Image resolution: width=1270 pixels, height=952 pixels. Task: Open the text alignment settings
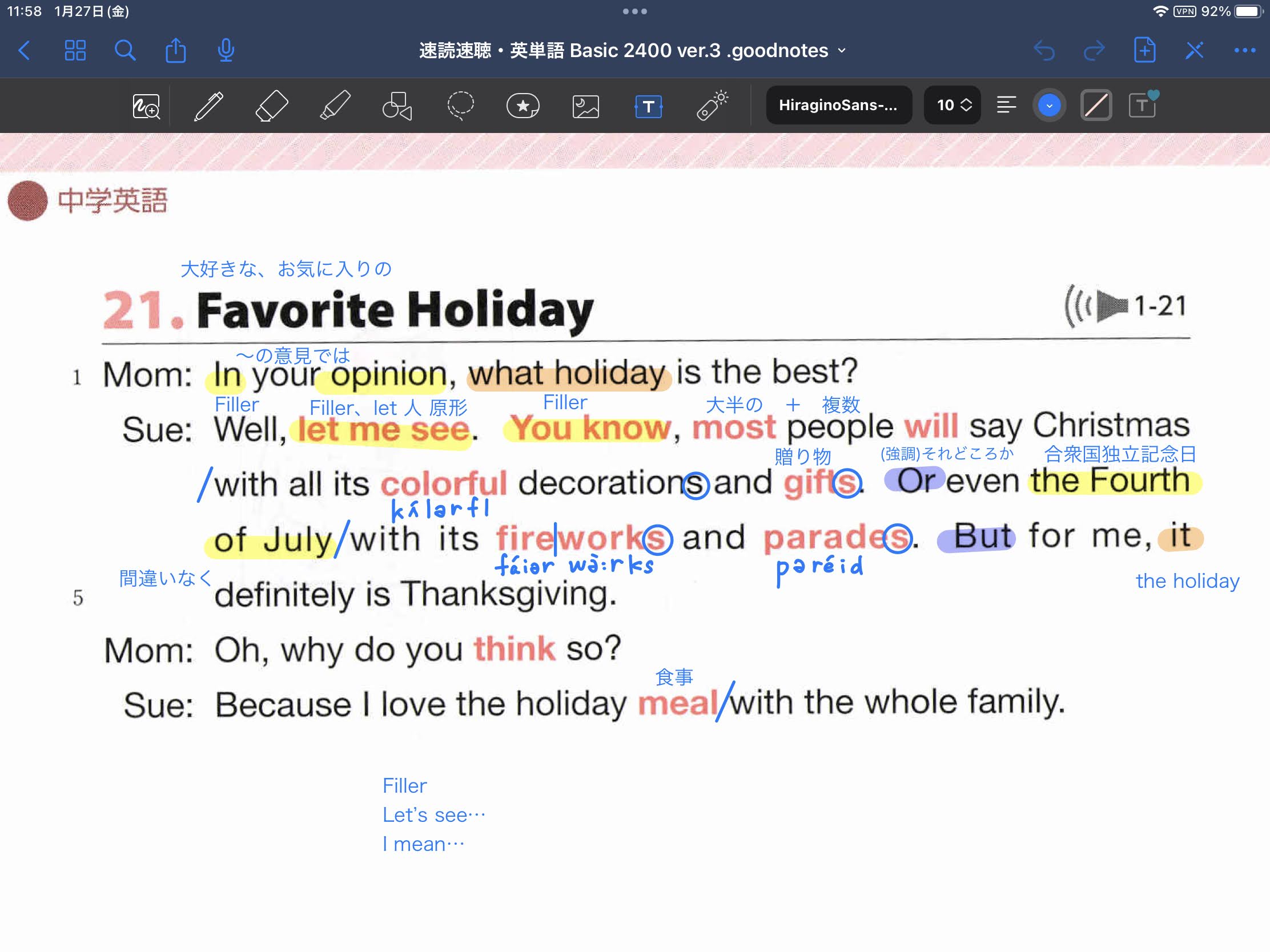(1007, 105)
